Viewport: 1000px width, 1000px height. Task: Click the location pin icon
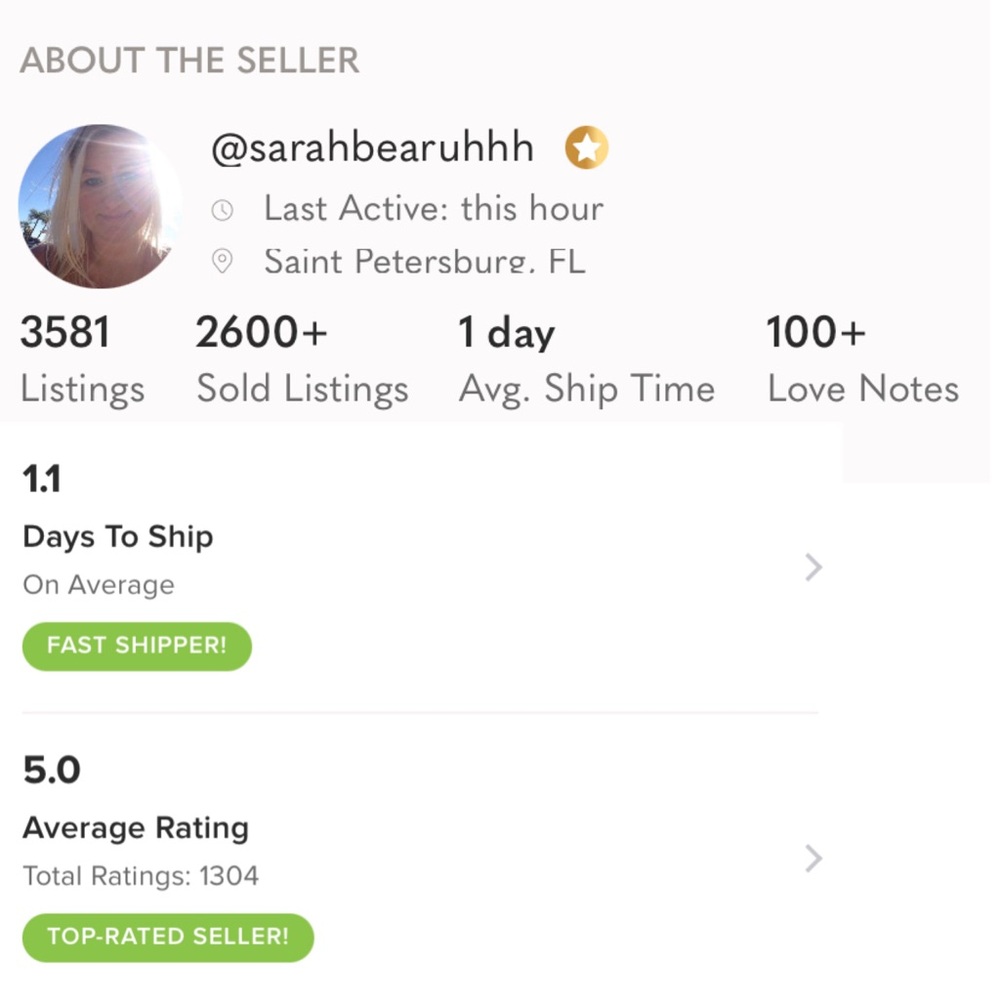tap(222, 262)
